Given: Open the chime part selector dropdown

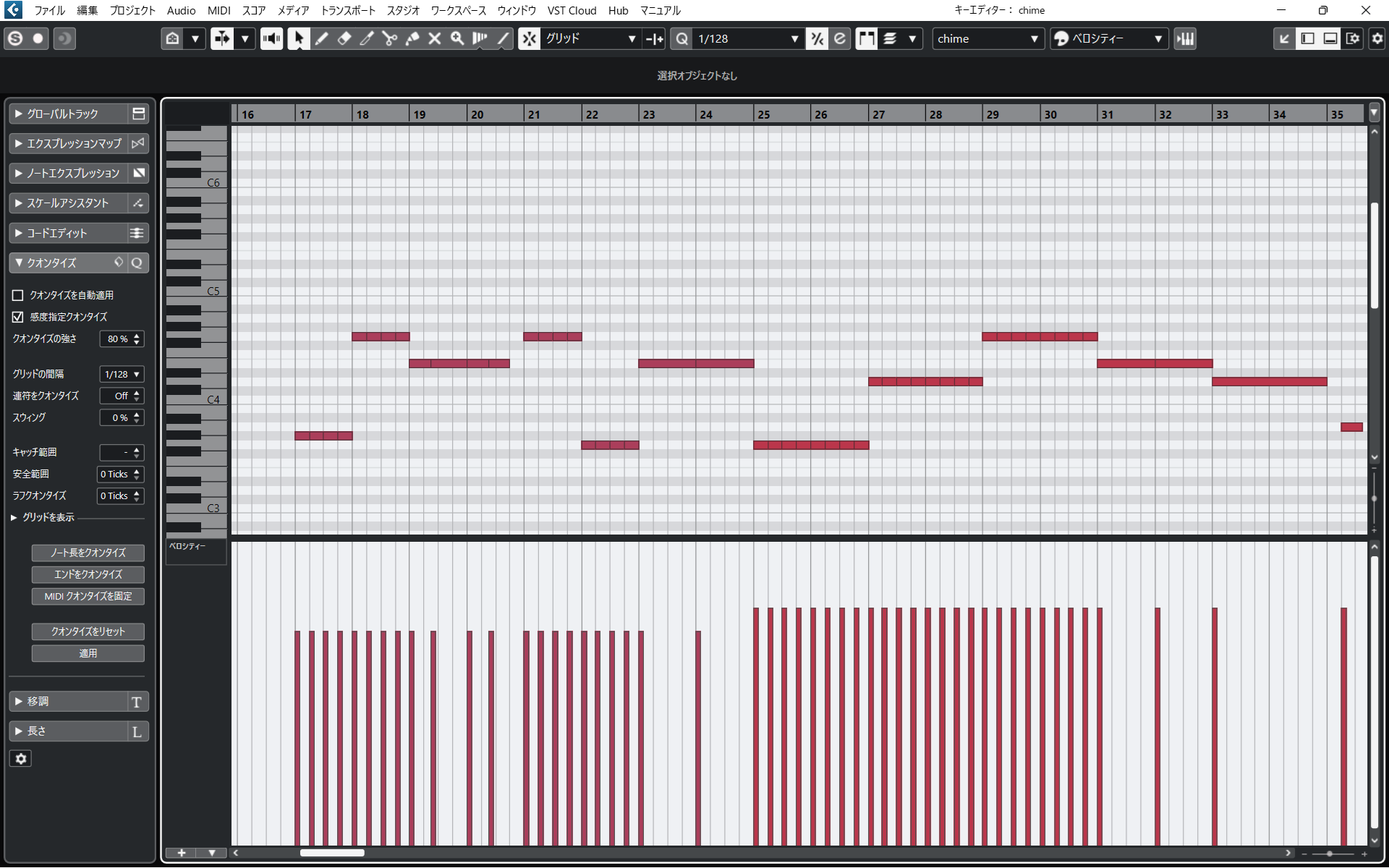Looking at the screenshot, I should click(x=987, y=38).
